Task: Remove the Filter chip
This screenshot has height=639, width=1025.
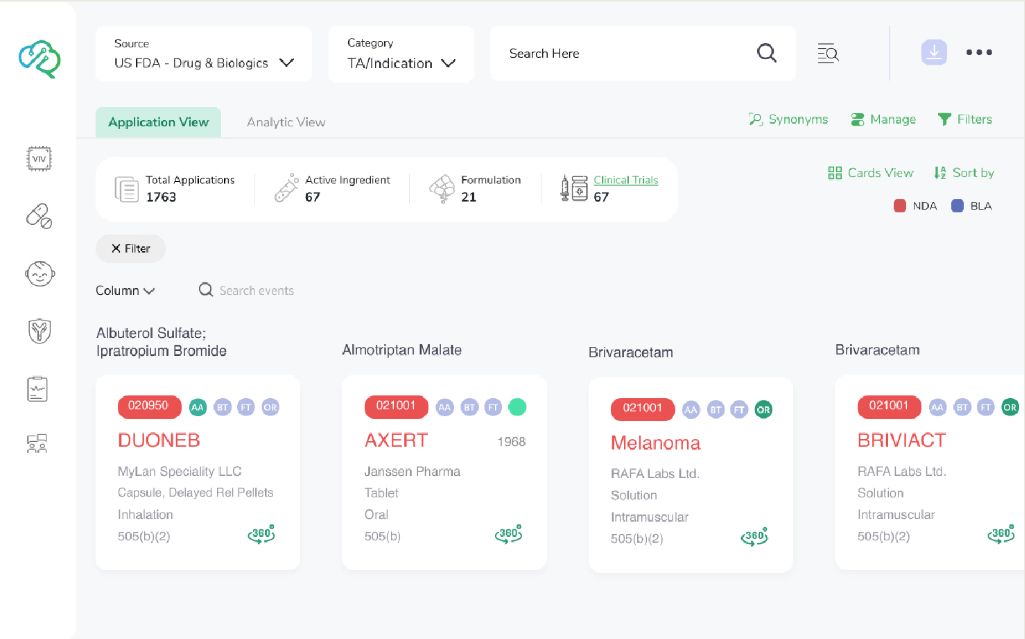Action: (x=131, y=248)
